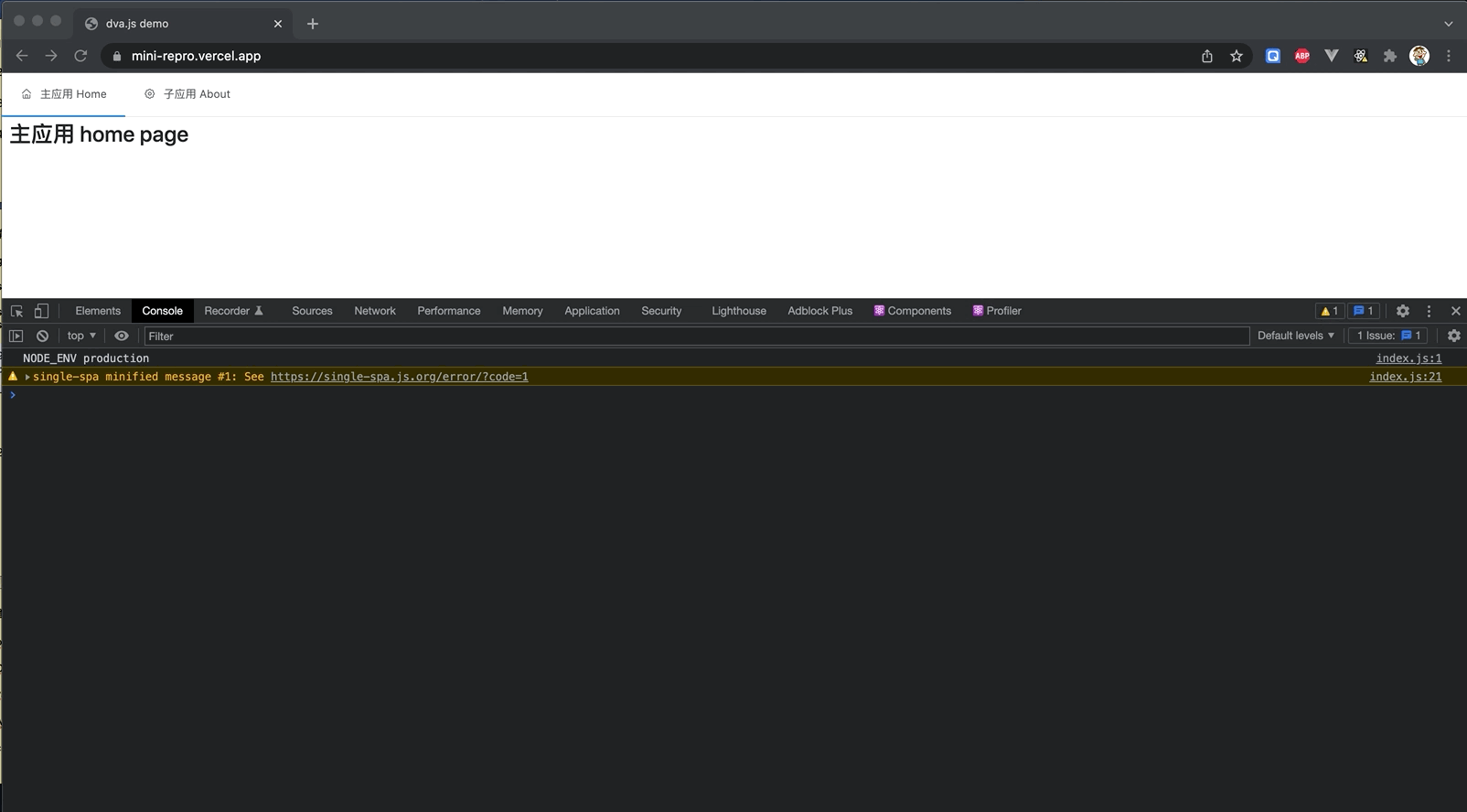Viewport: 1467px width, 812px height.
Task: Open the React devtools extension icon
Action: tap(1361, 56)
